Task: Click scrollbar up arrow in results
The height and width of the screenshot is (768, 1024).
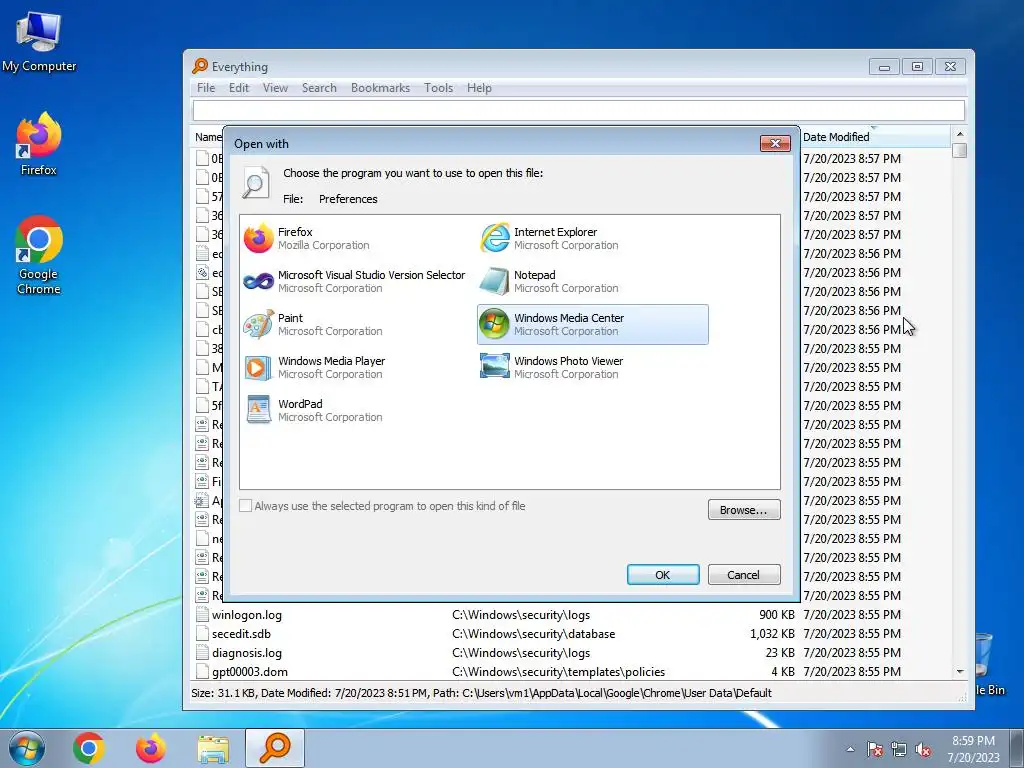Action: point(959,134)
